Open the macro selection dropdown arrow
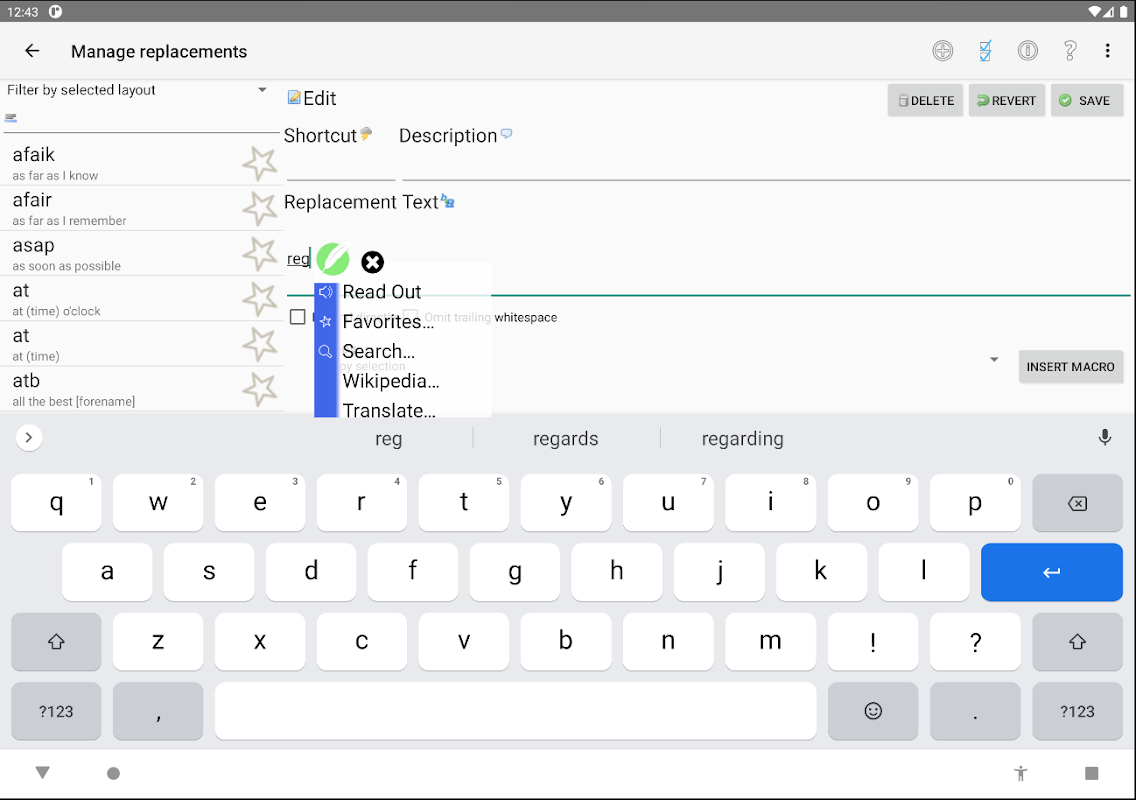This screenshot has width=1136, height=800. [x=994, y=359]
